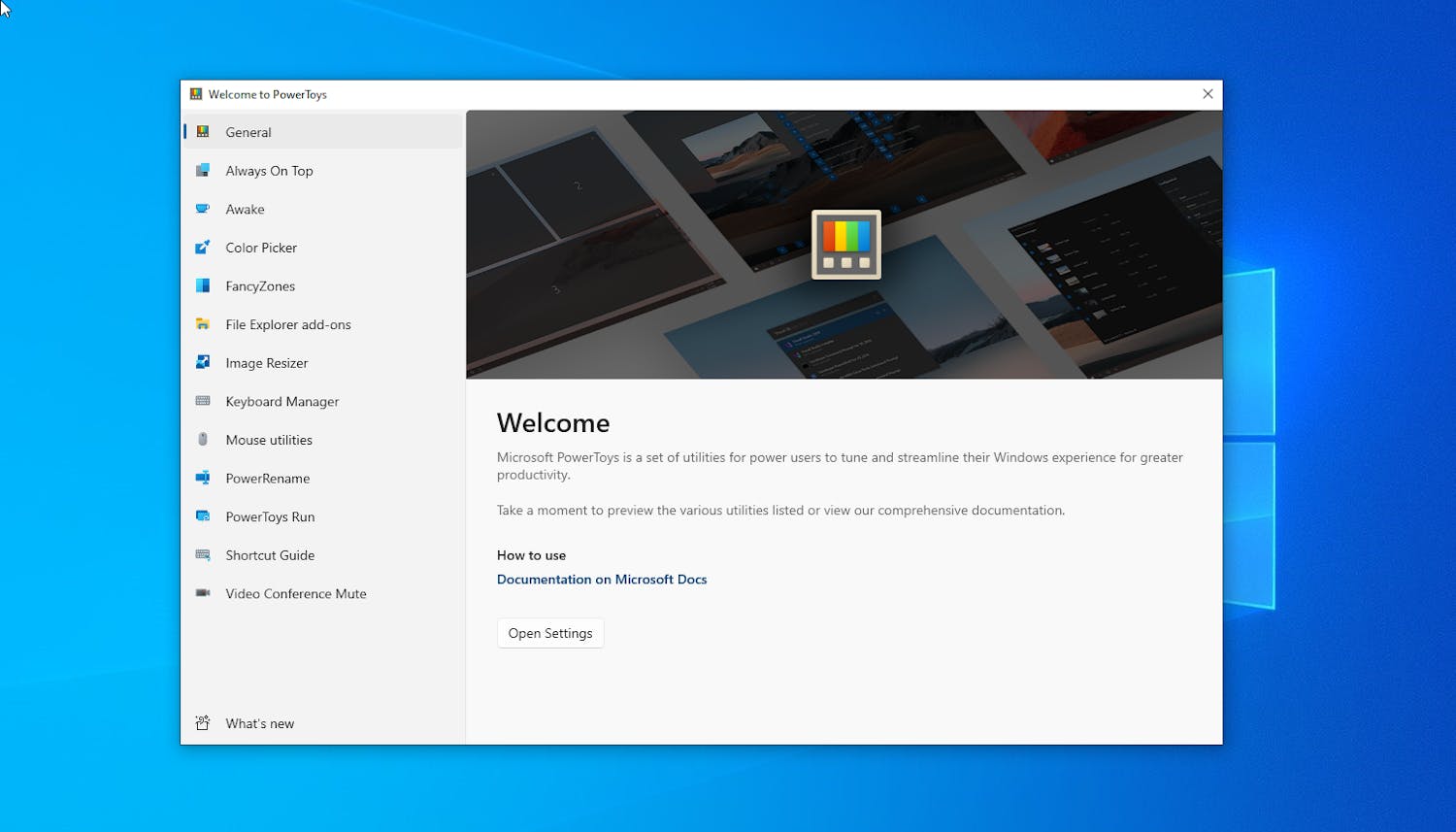The height and width of the screenshot is (832, 1456).
Task: Click the Awake coffee cup icon
Action: click(203, 209)
